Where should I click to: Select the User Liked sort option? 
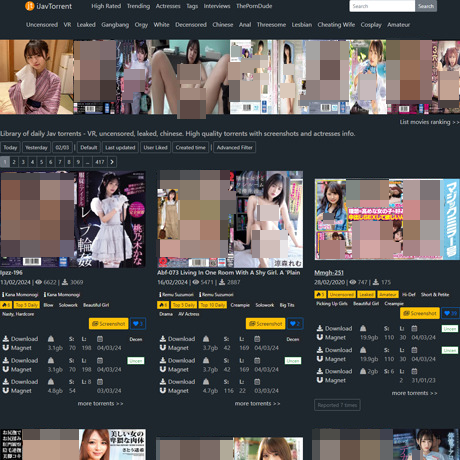(x=155, y=147)
